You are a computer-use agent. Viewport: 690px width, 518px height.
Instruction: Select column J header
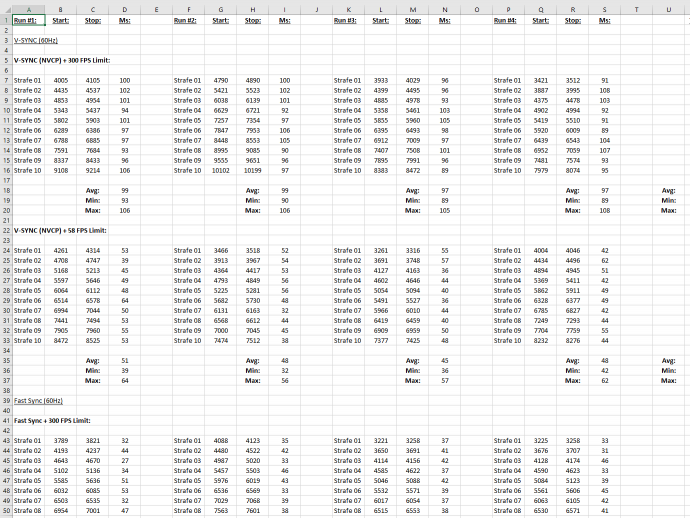pos(316,9)
